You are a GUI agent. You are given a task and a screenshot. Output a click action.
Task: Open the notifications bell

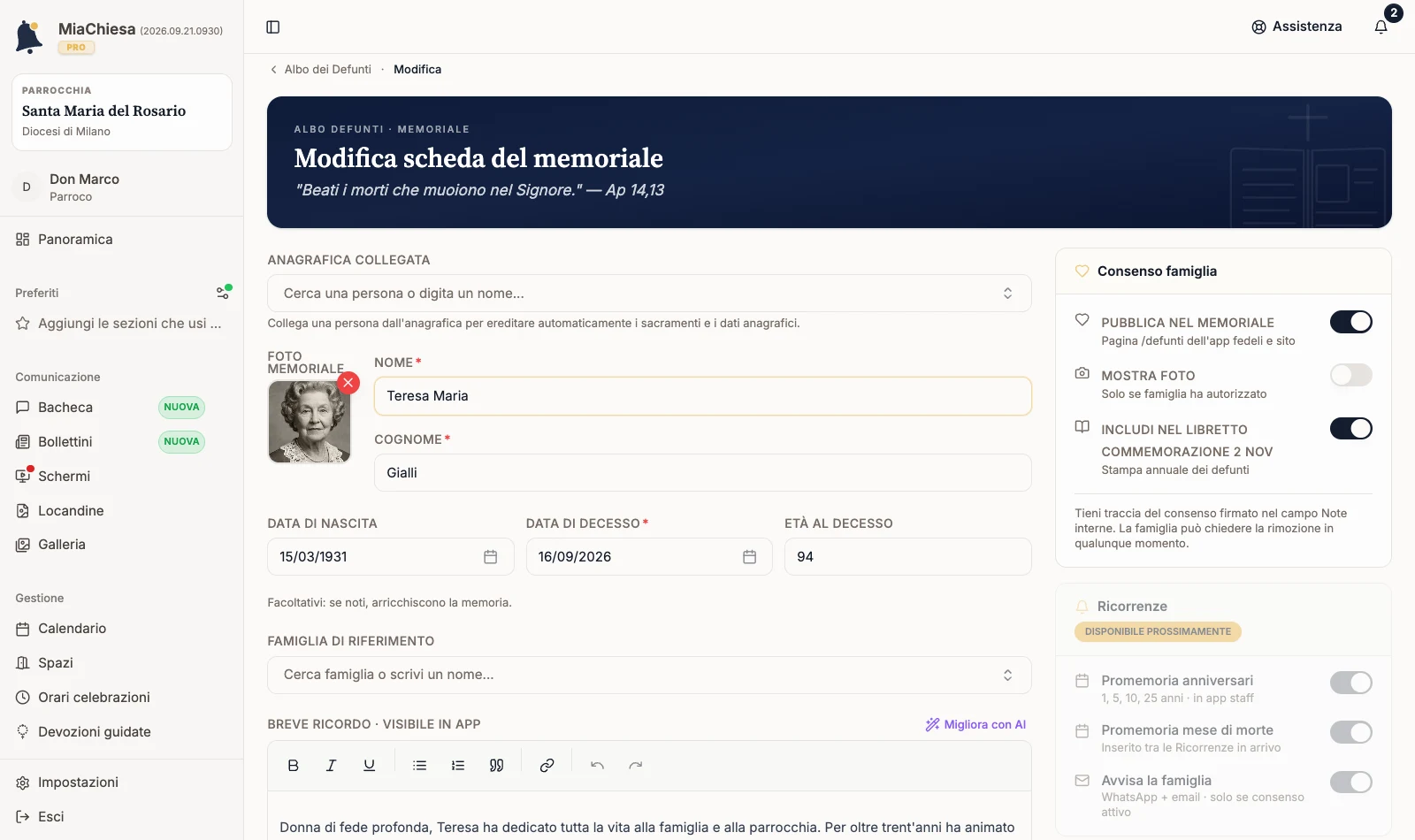pos(1381,27)
